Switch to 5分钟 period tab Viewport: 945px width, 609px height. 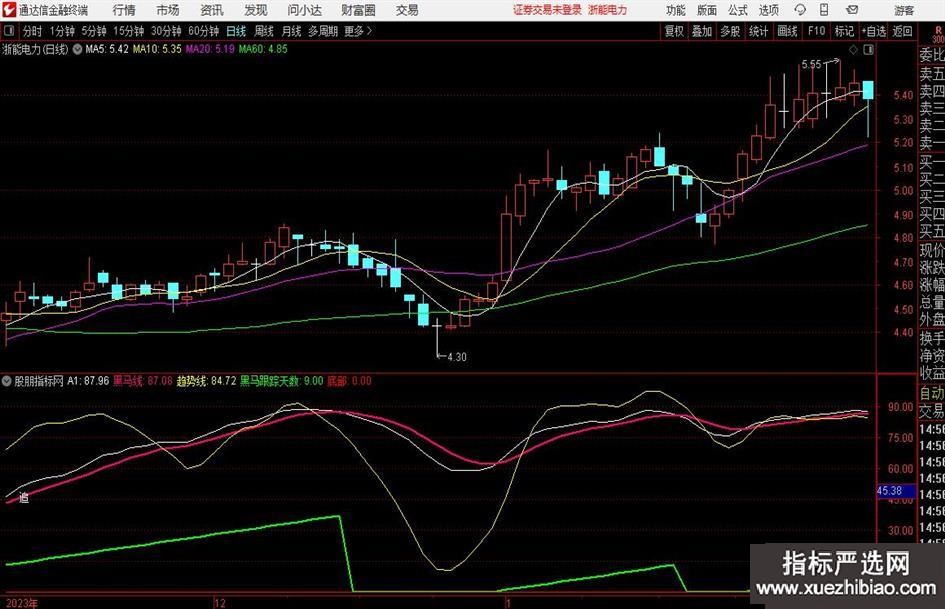[x=94, y=31]
